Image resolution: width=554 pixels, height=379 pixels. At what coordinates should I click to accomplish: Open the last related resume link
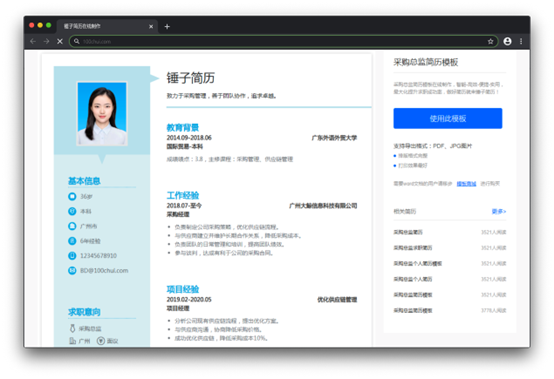(x=413, y=310)
